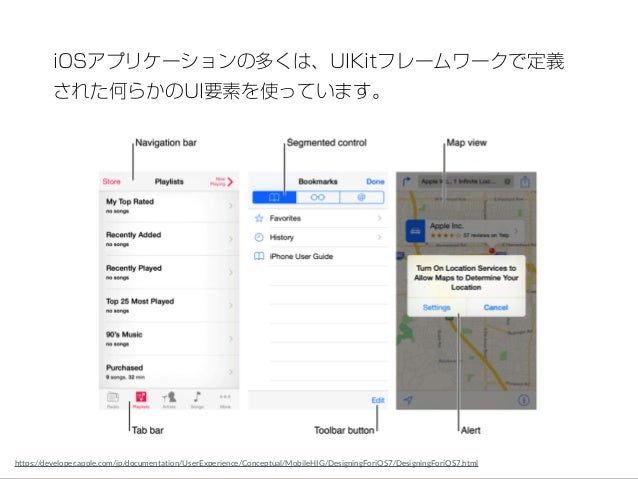Open the Recently Played playlist
638x479 pixels.
click(169, 272)
